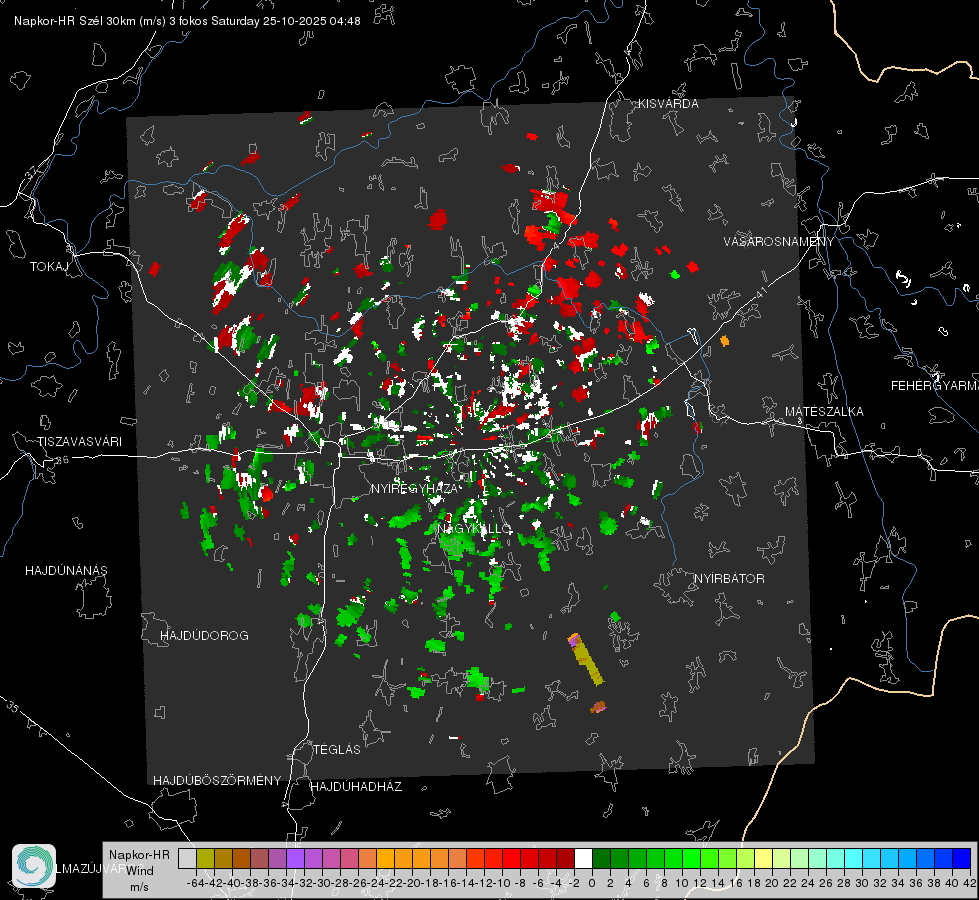Click the NAGYKÁLLÓ town label

(x=475, y=529)
